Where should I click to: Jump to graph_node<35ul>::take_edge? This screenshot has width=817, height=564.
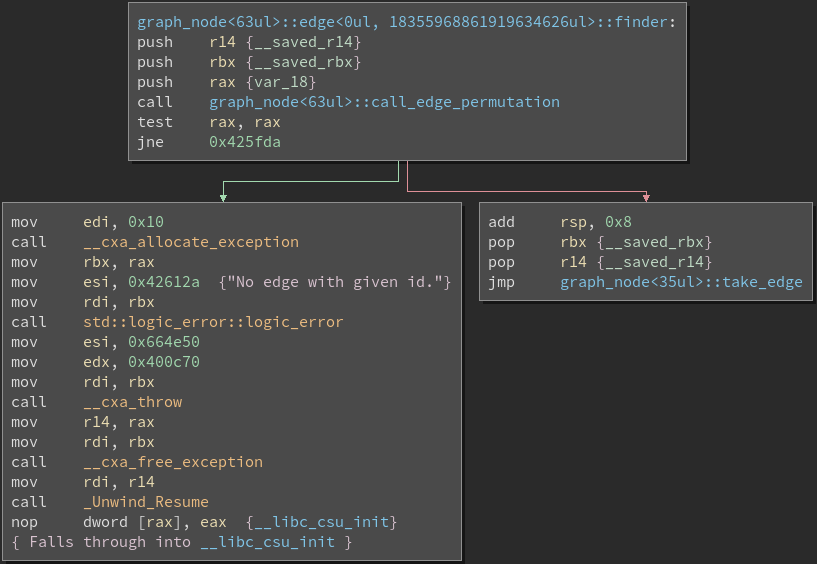(x=682, y=282)
